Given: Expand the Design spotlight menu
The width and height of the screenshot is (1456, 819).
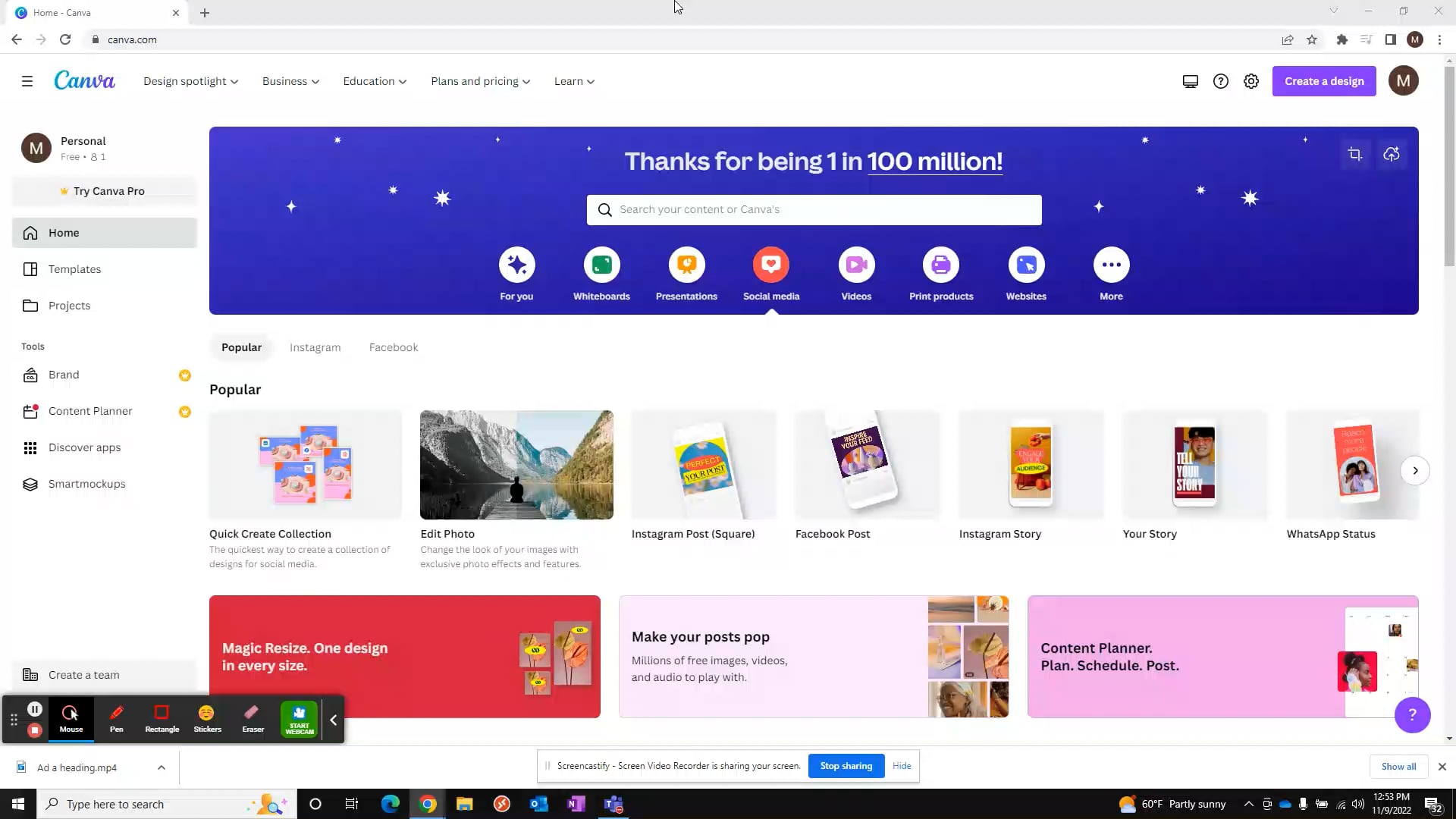Looking at the screenshot, I should click(190, 81).
